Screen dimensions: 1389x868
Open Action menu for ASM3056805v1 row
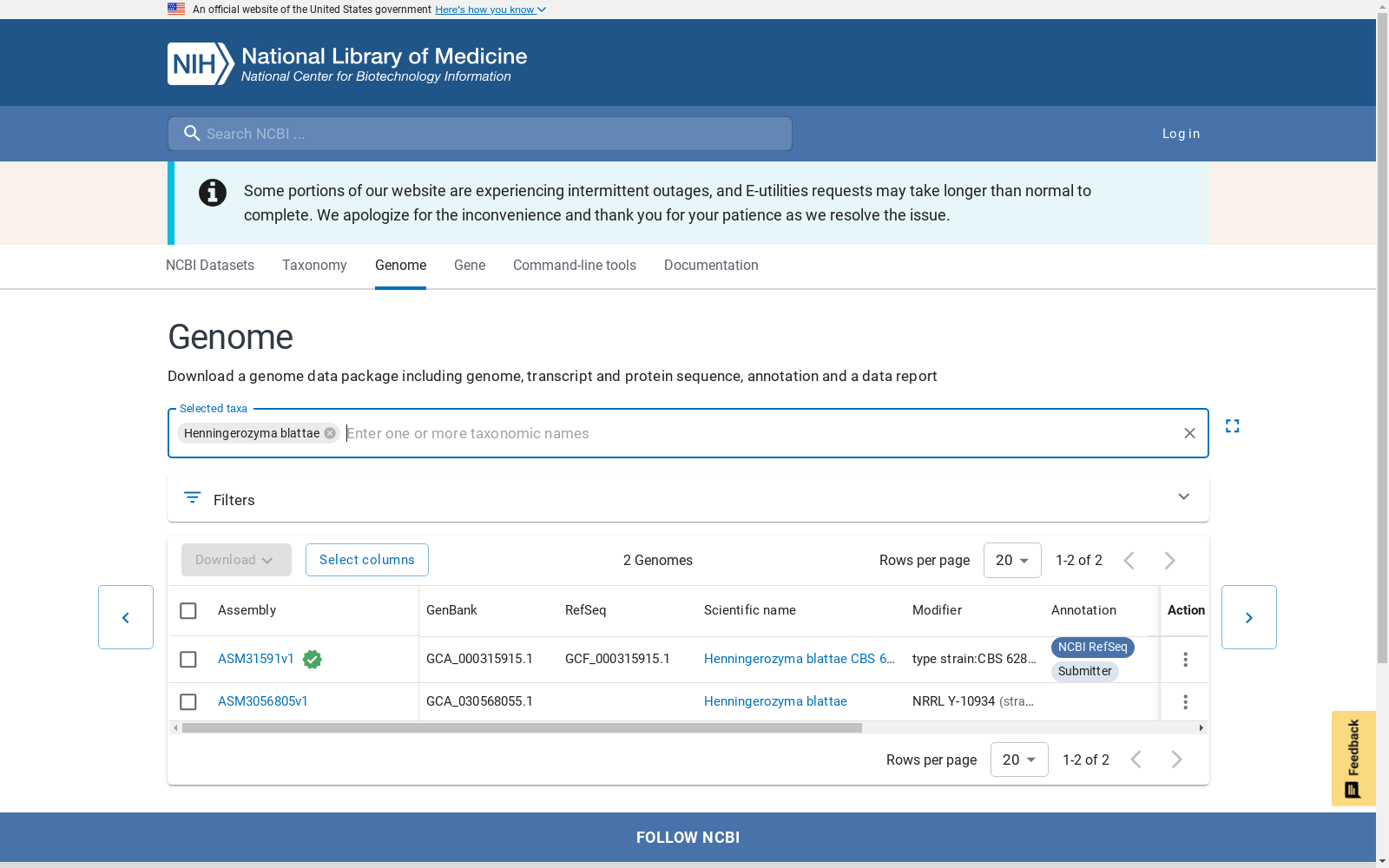tap(1185, 701)
